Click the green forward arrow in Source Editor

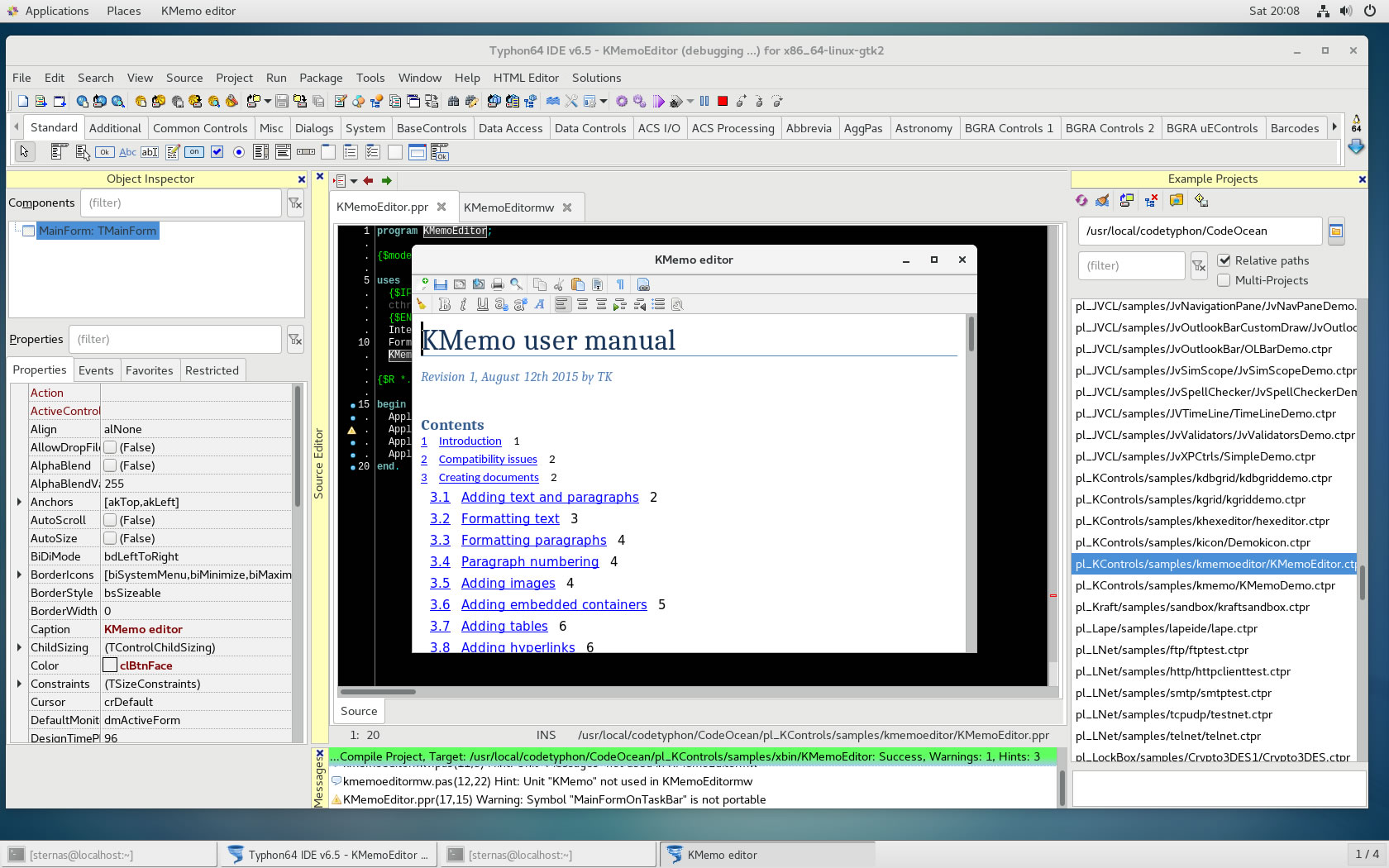point(386,180)
